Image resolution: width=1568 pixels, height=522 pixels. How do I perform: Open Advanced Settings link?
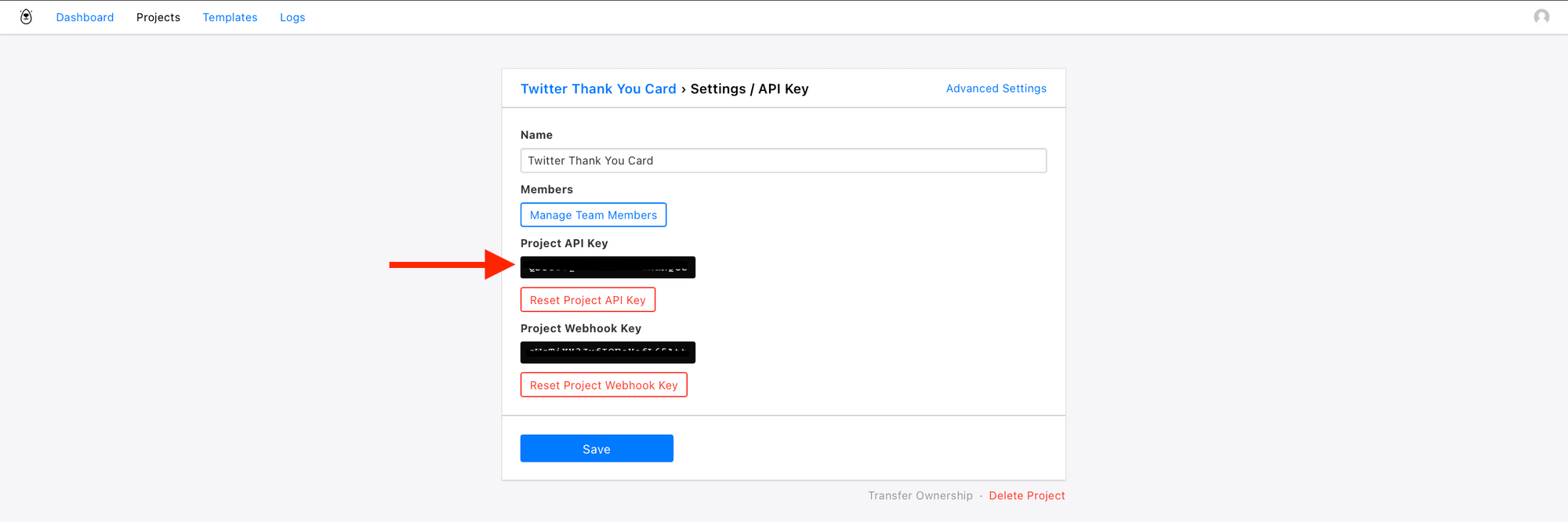[996, 89]
